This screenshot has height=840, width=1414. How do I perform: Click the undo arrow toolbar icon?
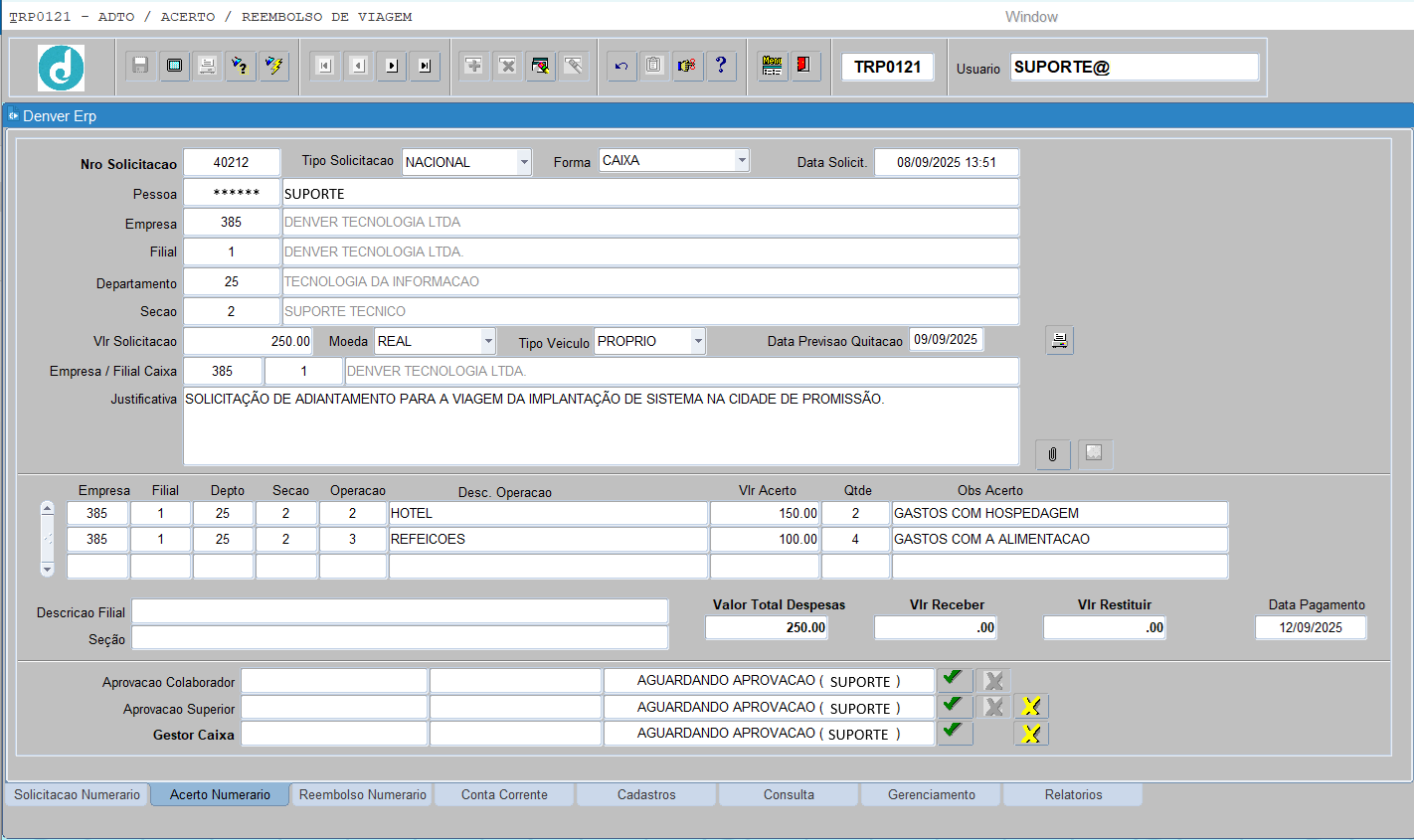pos(621,66)
